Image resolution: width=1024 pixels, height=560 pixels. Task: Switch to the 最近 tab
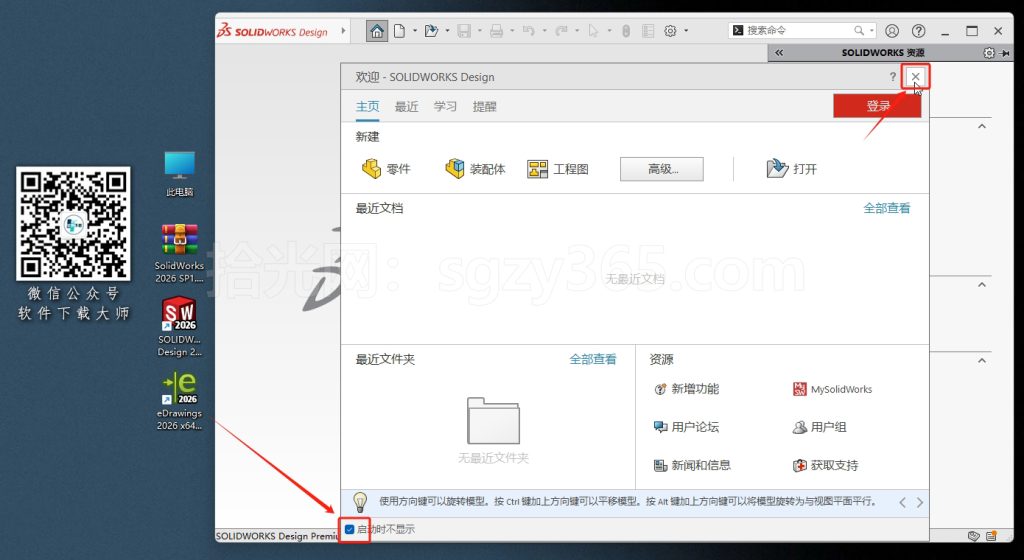(406, 106)
